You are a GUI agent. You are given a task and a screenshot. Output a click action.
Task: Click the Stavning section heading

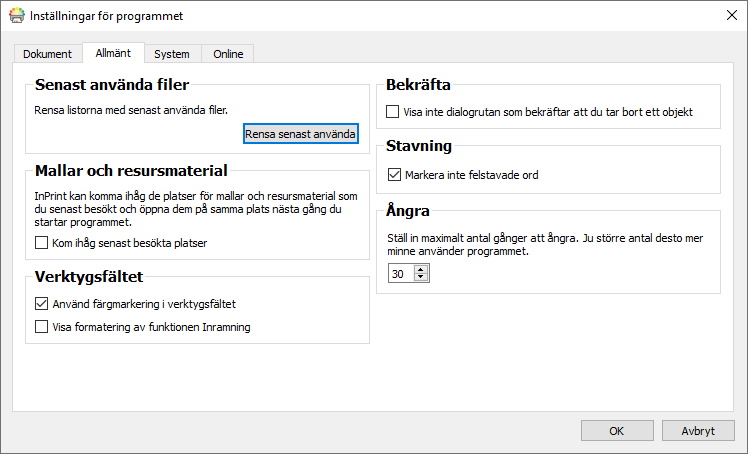(419, 146)
